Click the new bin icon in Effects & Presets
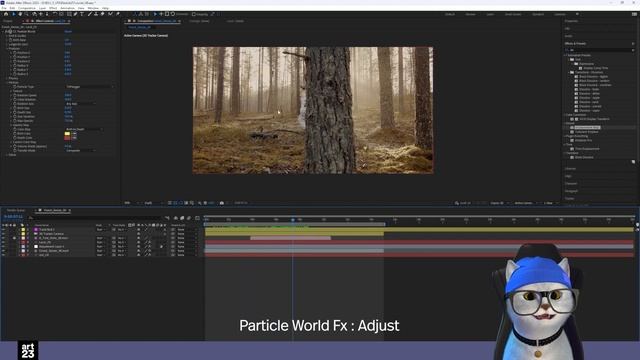 (633, 162)
